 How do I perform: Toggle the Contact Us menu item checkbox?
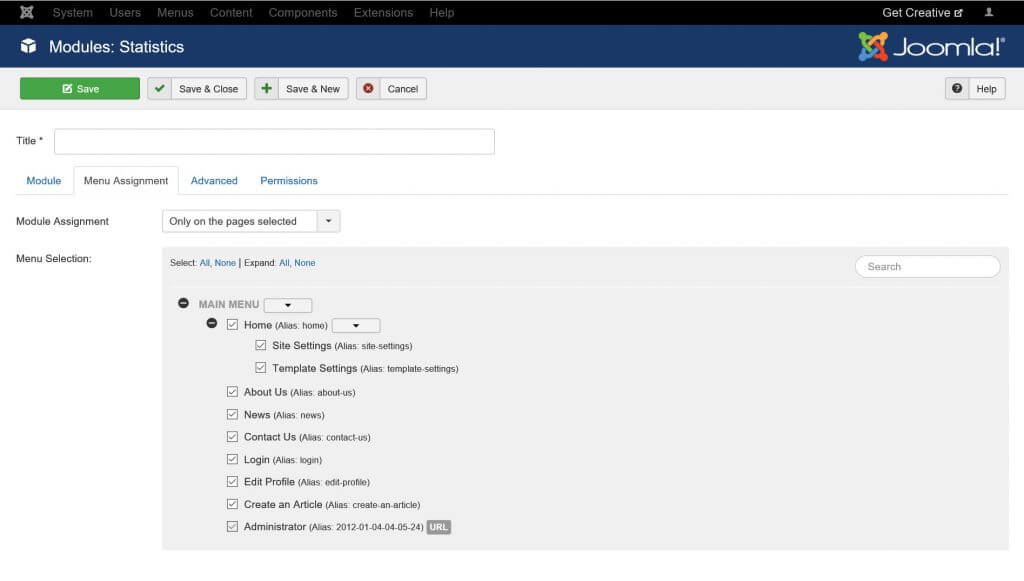[233, 436]
